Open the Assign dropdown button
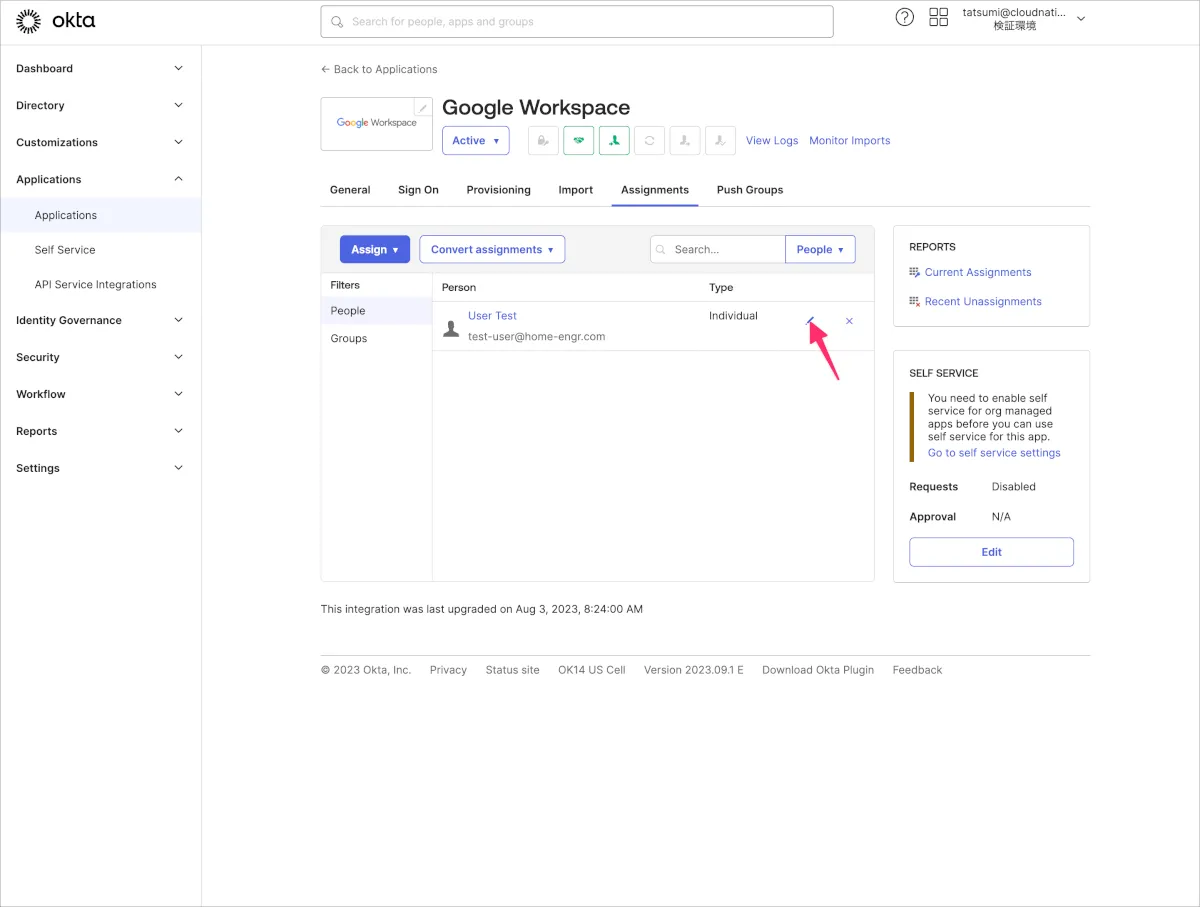This screenshot has width=1200, height=907. 374,249
